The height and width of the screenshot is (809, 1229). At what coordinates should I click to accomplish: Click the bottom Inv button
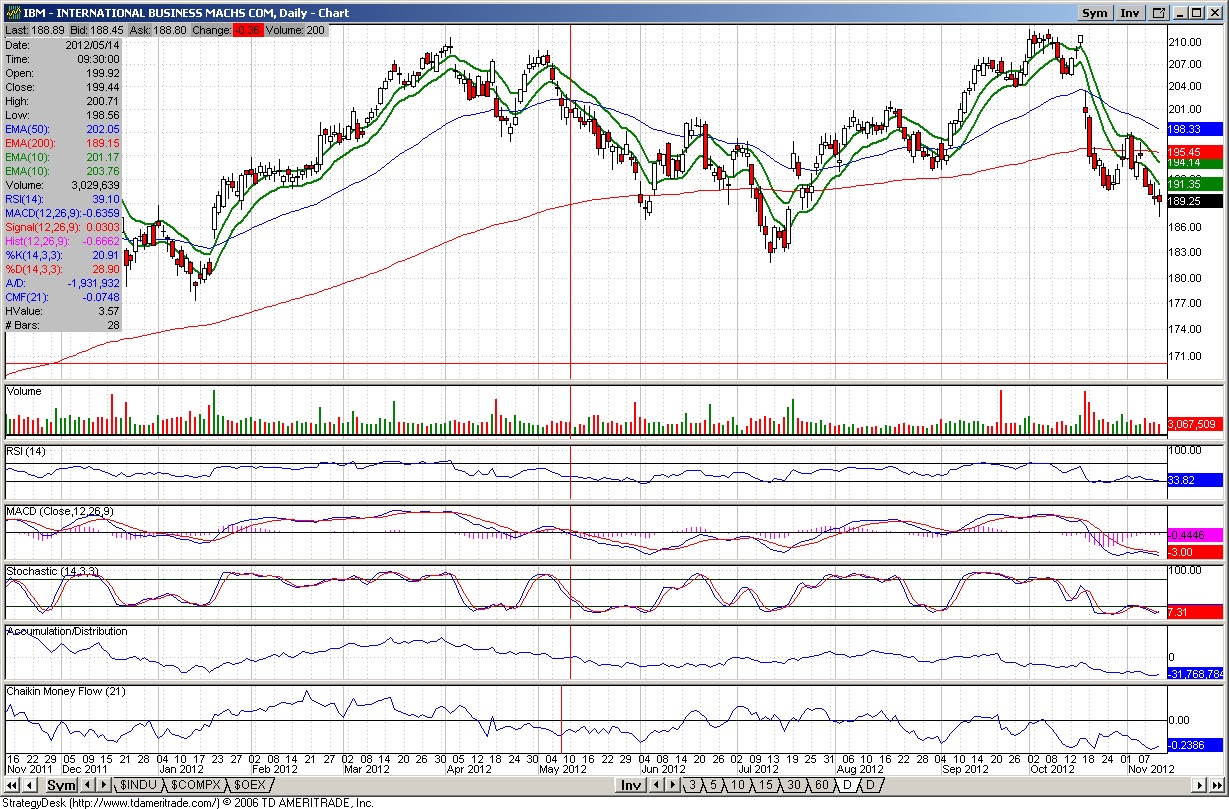[631, 785]
